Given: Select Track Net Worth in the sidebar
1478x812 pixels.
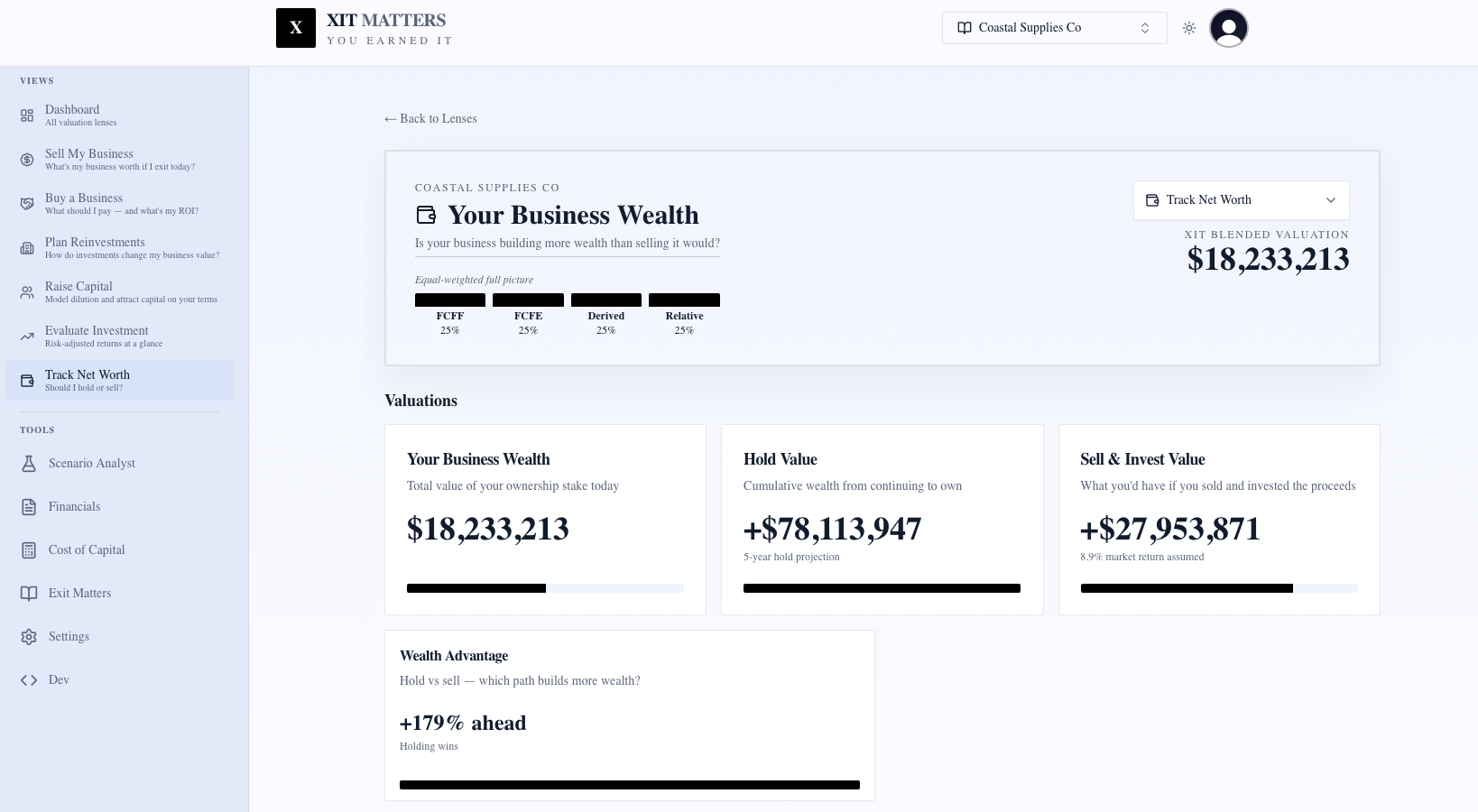Looking at the screenshot, I should click(119, 381).
